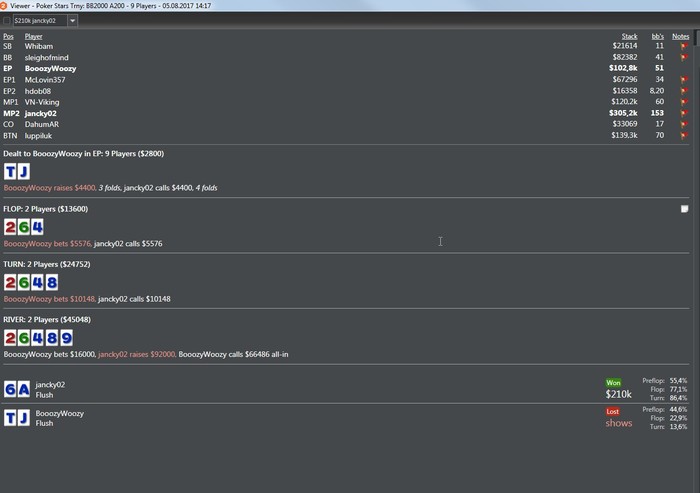Sort by Player column header
The image size is (700, 493).
pyautogui.click(x=33, y=36)
